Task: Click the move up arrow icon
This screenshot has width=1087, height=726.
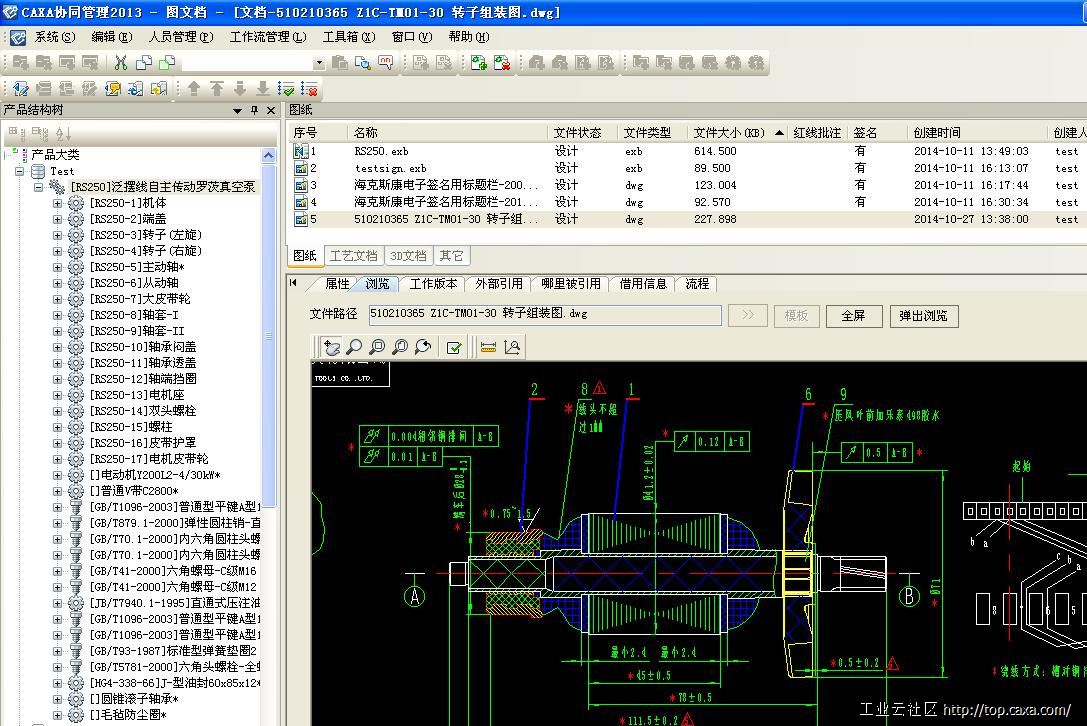Action: pyautogui.click(x=194, y=89)
